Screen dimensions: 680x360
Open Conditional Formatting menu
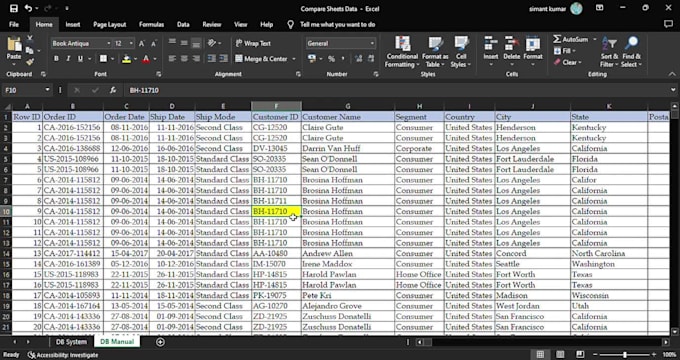pos(402,52)
